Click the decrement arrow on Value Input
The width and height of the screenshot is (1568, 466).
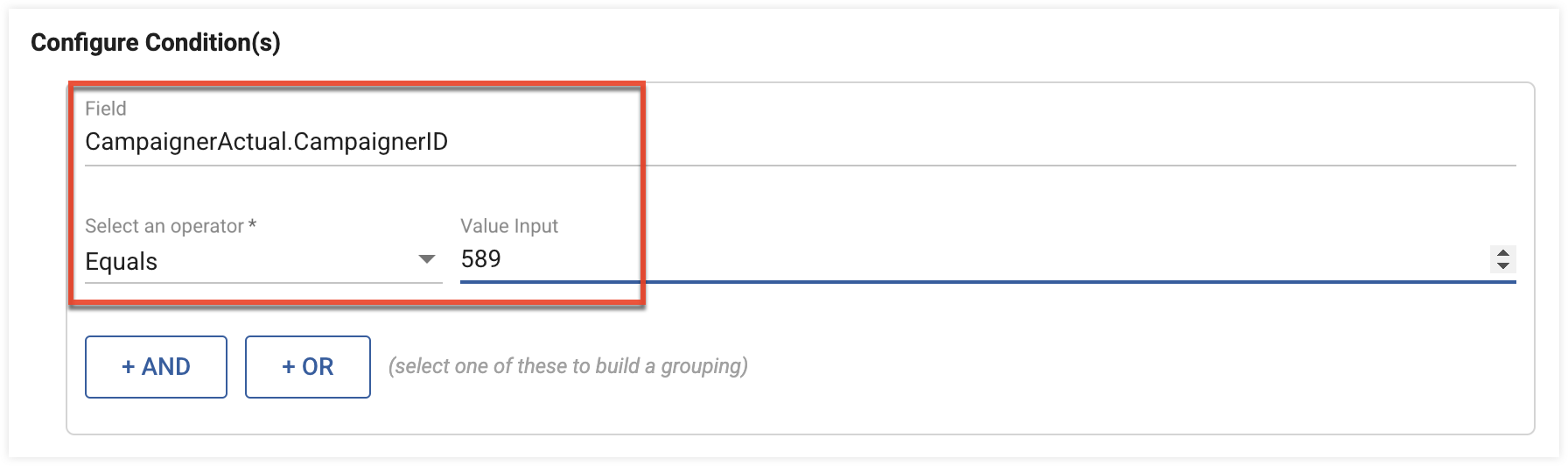click(x=1502, y=265)
